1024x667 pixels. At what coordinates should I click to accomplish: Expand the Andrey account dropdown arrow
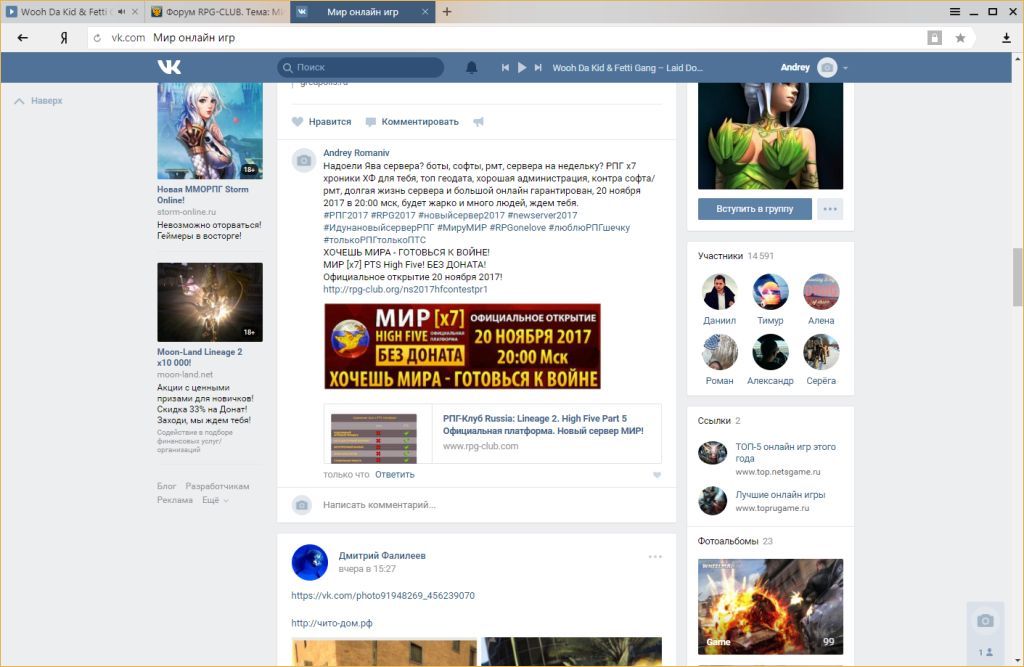[845, 68]
